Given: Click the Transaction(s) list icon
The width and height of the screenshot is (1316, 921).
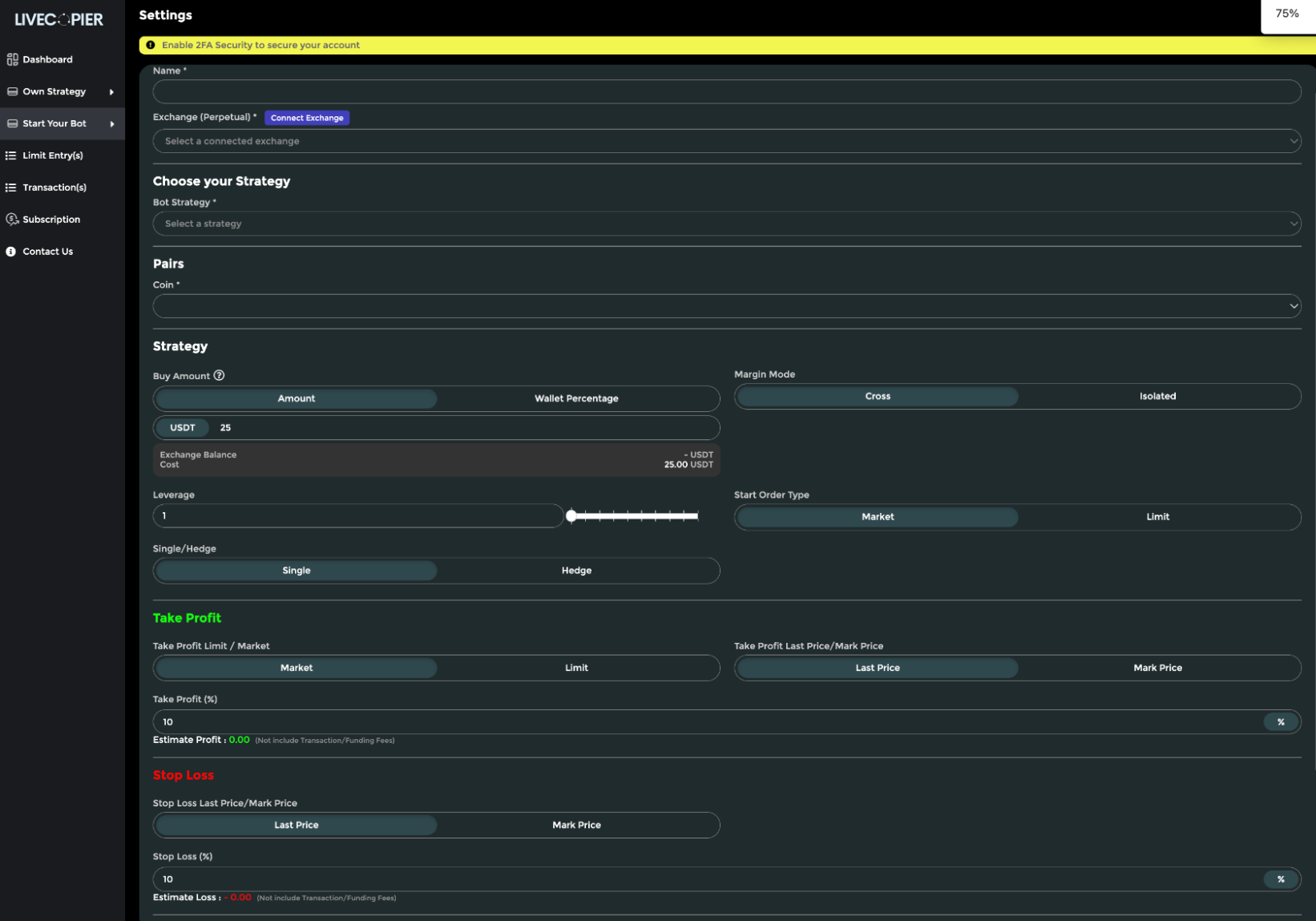Looking at the screenshot, I should tap(11, 188).
